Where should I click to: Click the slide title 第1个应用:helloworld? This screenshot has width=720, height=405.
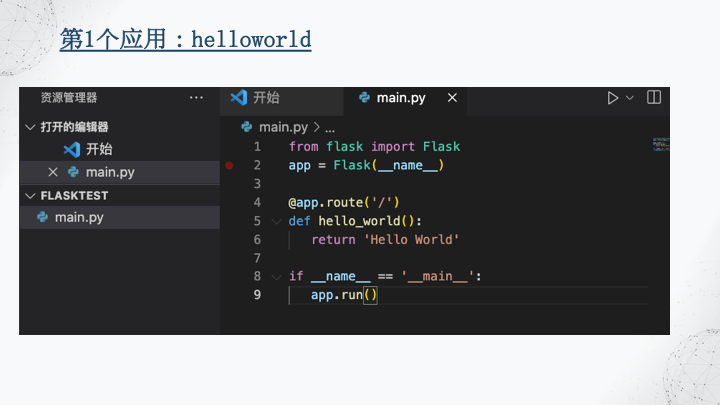(186, 39)
